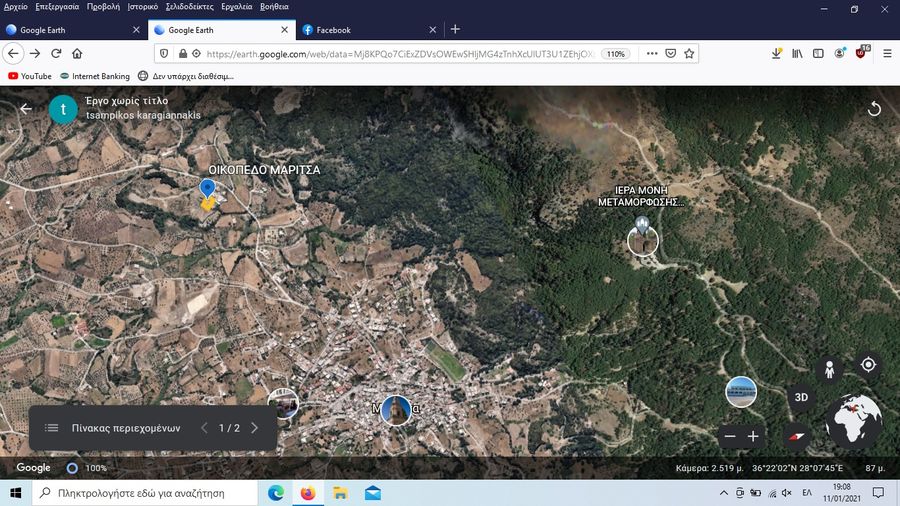This screenshot has height=506, width=900.
Task: Open the Προβολή menu
Action: point(103,7)
